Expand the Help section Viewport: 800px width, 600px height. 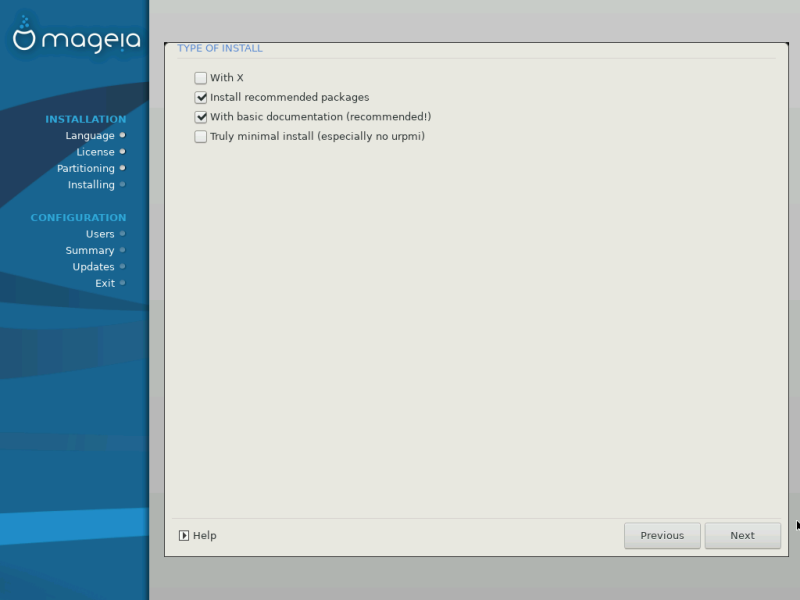[198, 535]
